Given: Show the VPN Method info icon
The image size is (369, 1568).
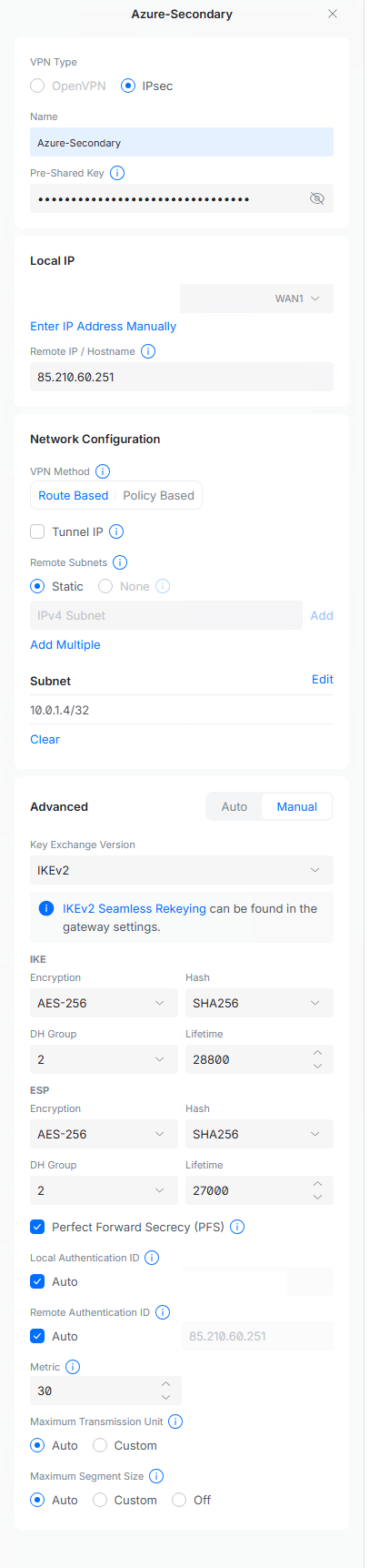Looking at the screenshot, I should [x=103, y=471].
